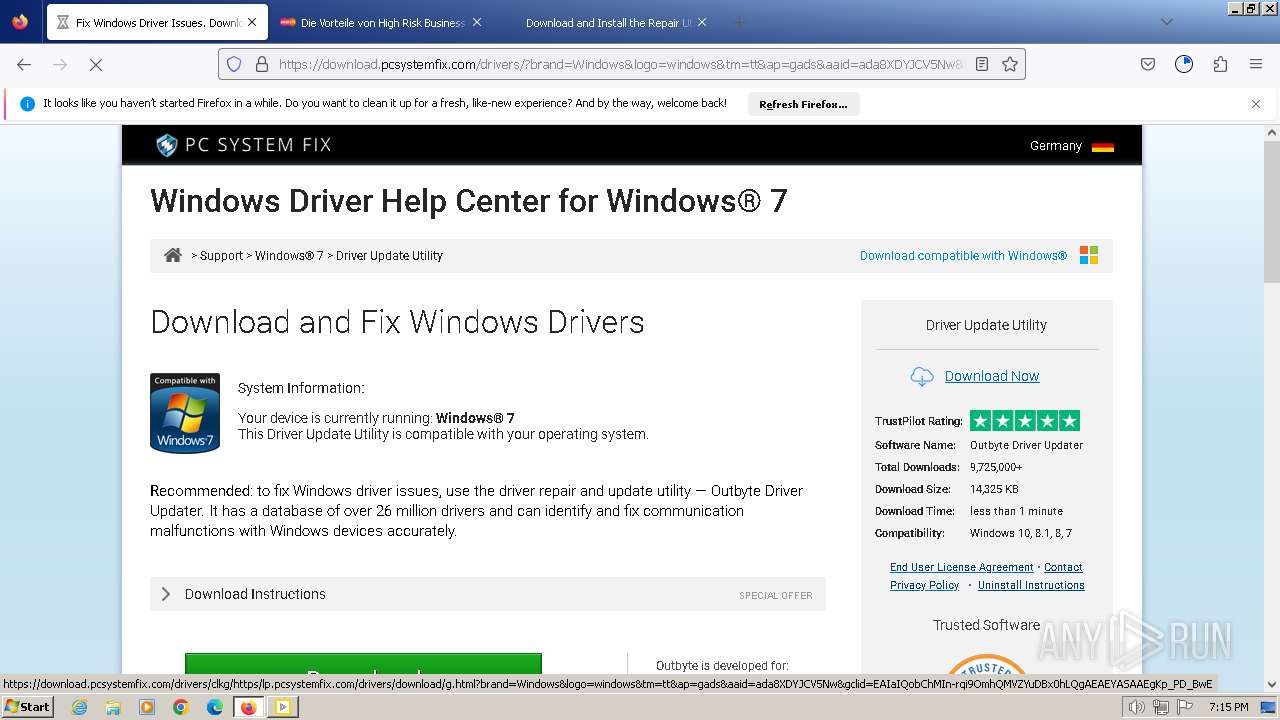
Task: Open the Contact link
Action: click(1063, 567)
